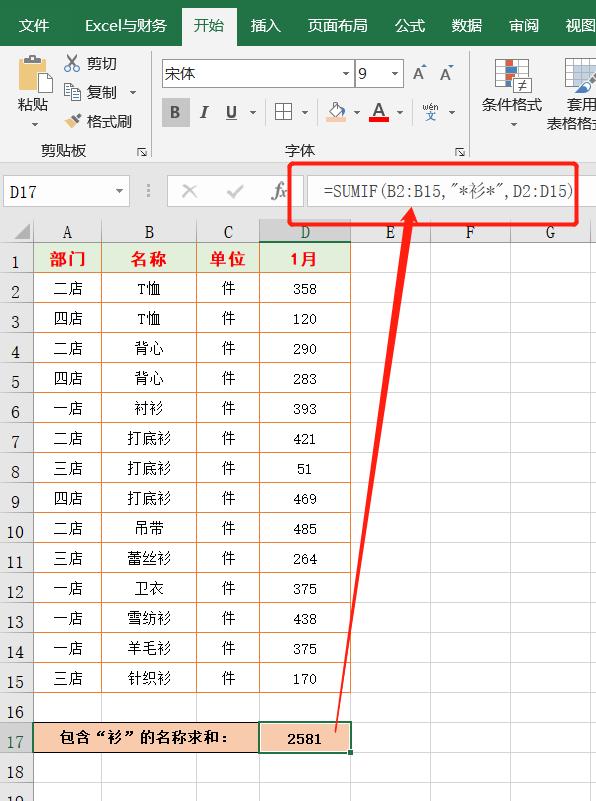
Task: Click cell with value 485
Action: (x=305, y=529)
